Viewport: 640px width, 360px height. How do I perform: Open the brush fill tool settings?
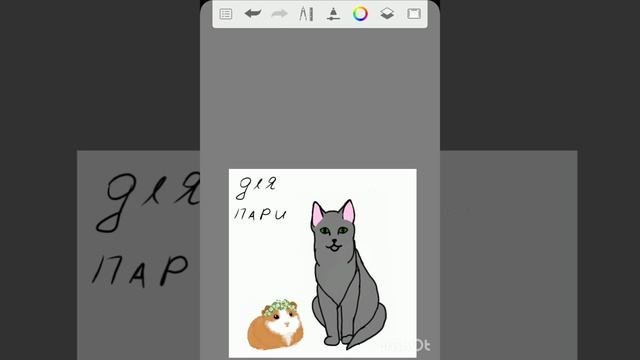(x=333, y=14)
